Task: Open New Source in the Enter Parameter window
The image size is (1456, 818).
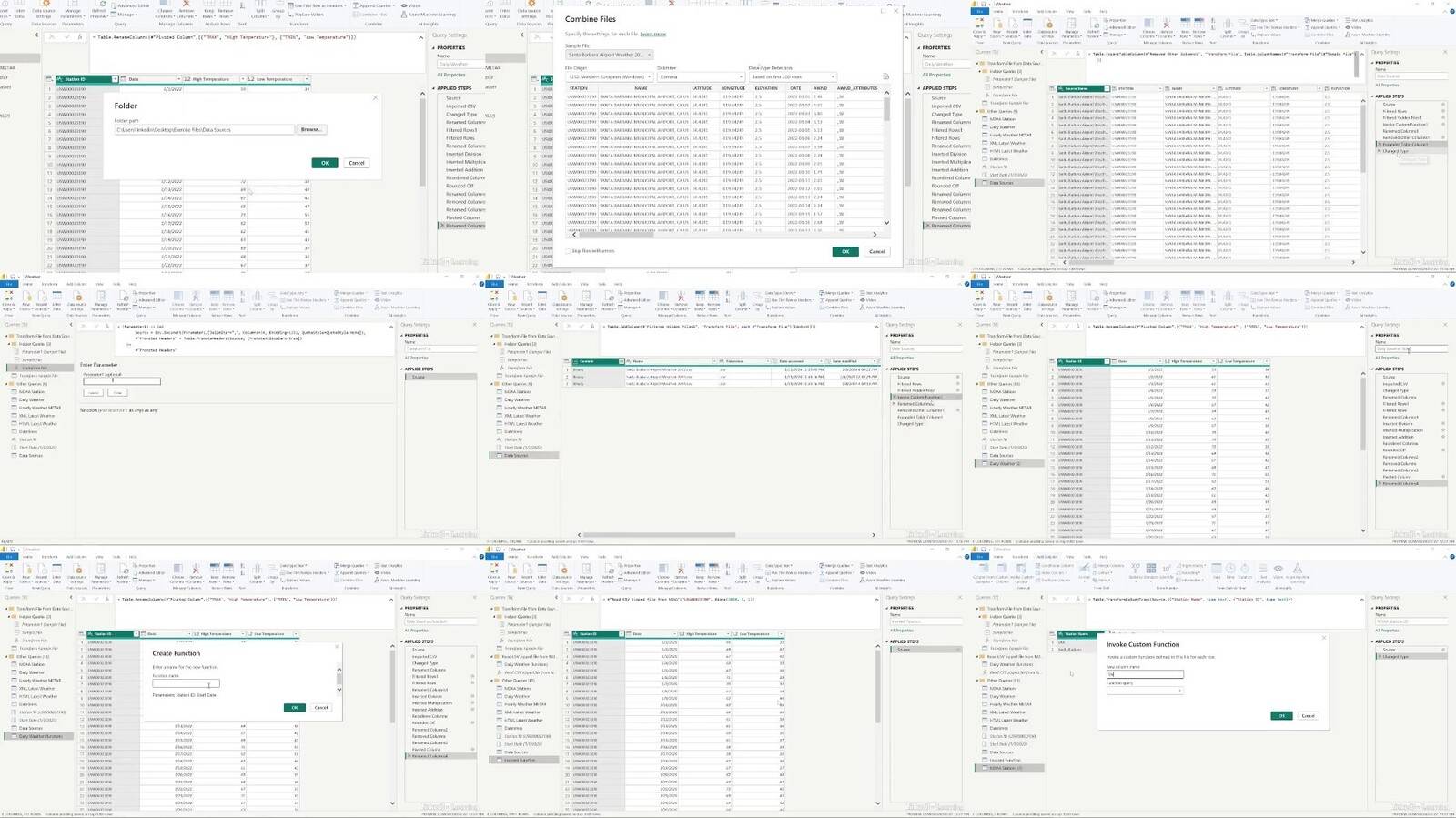Action: [x=26, y=300]
